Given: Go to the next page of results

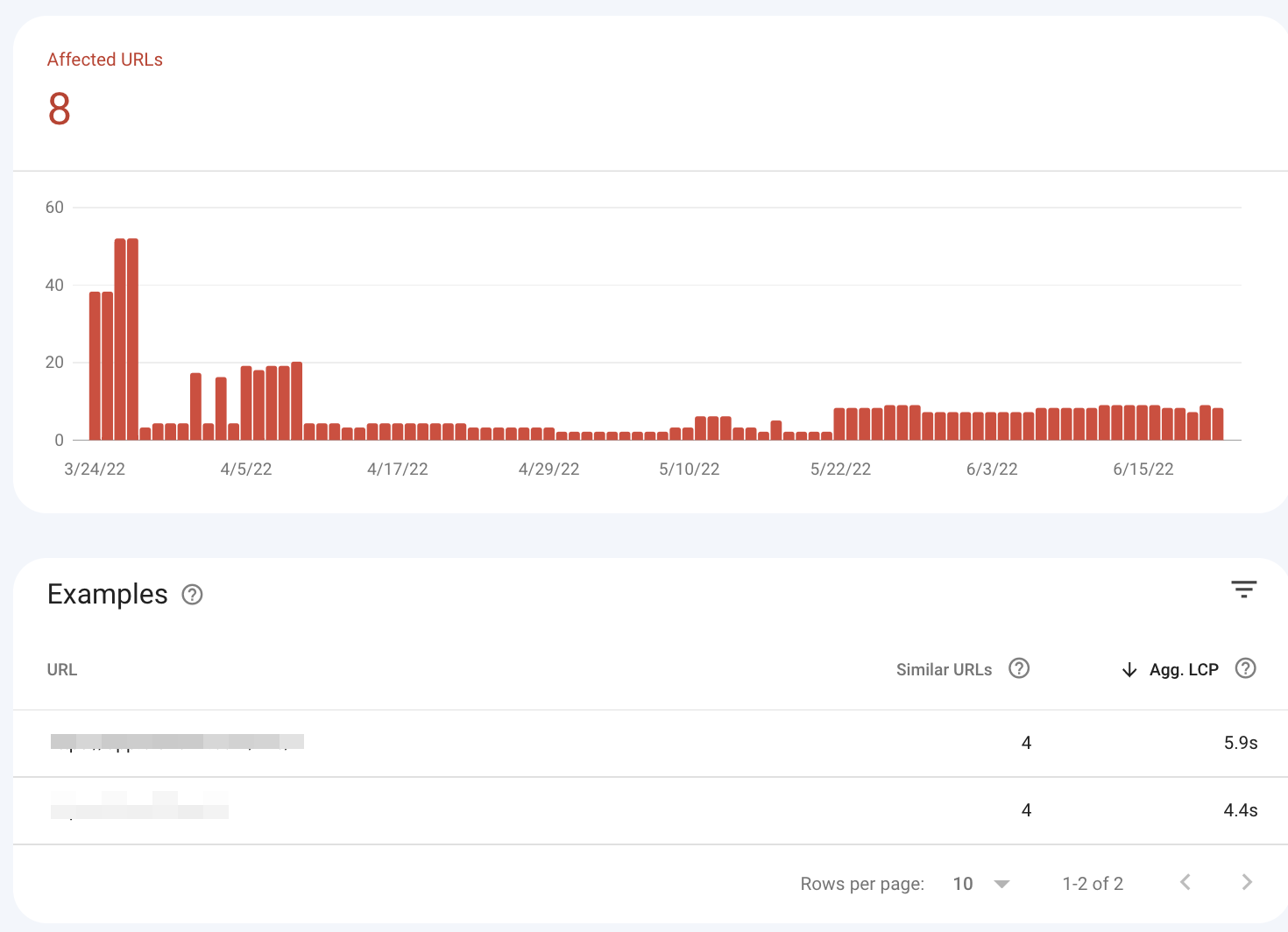Looking at the screenshot, I should pos(1247,882).
